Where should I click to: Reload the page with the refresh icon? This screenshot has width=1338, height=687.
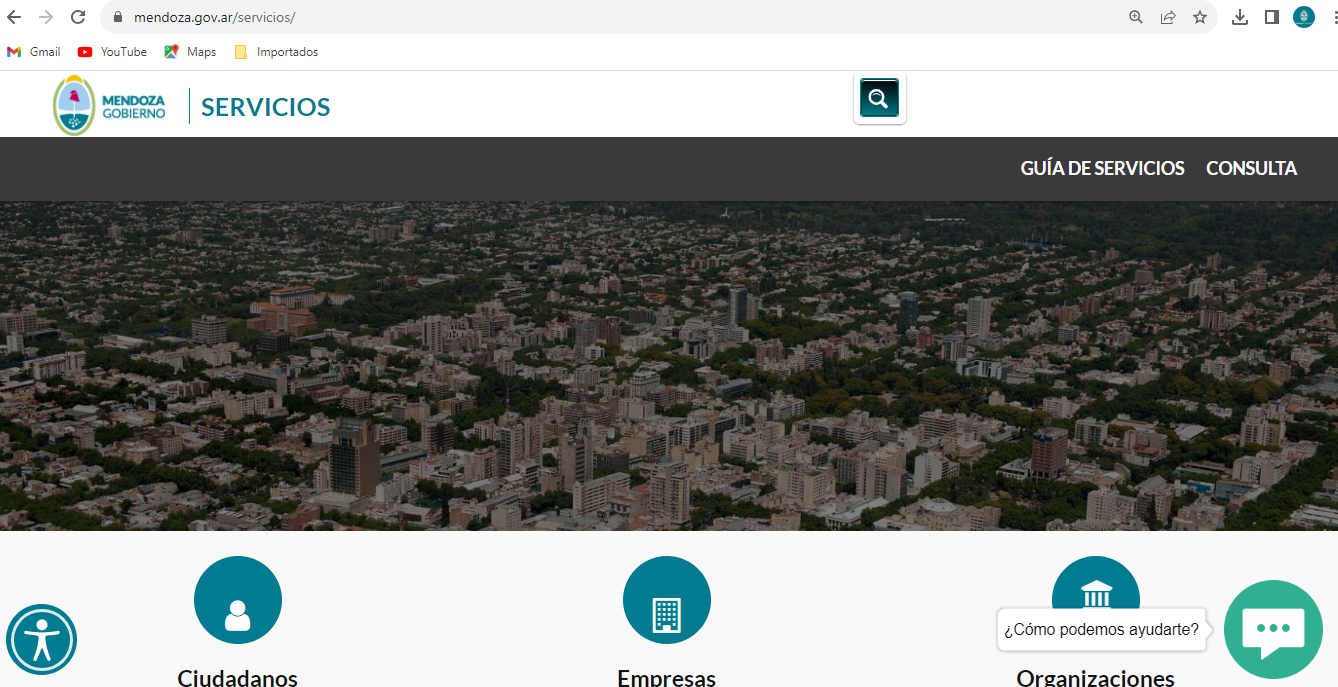coord(78,17)
